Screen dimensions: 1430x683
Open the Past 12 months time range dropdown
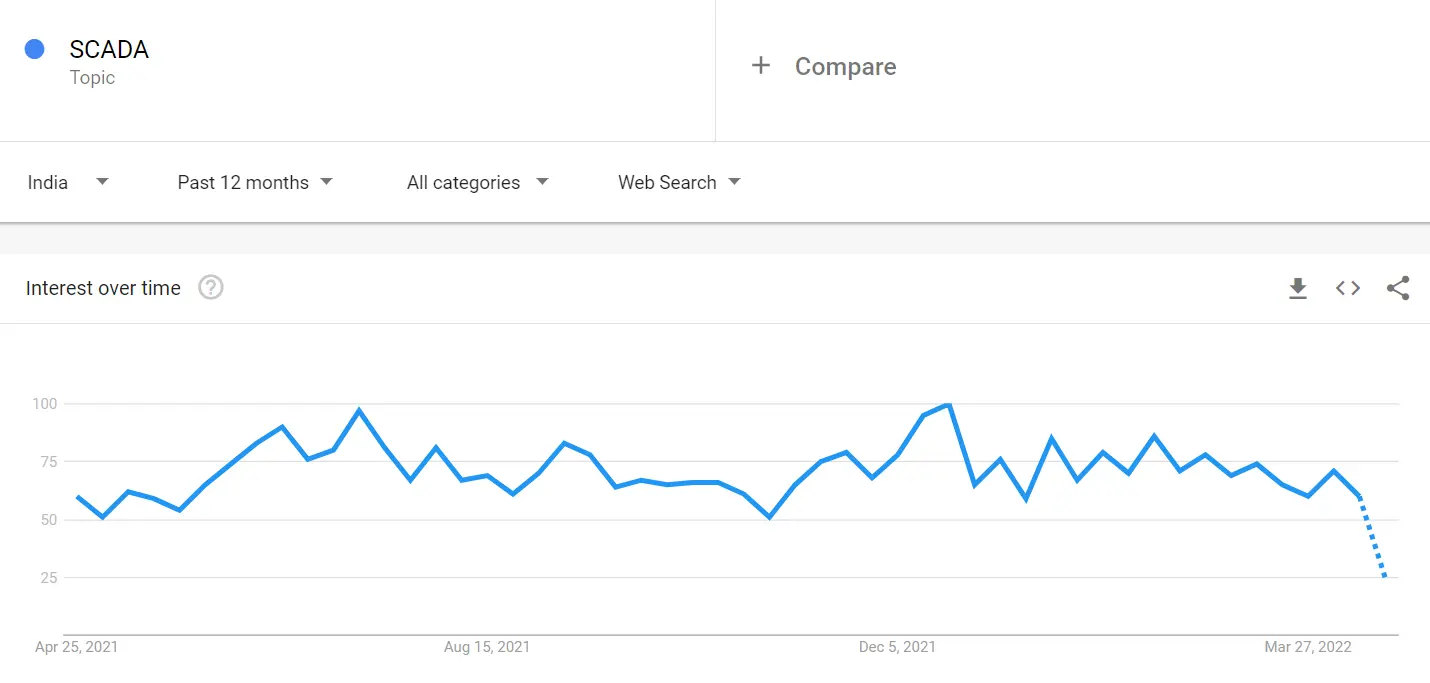(x=255, y=182)
